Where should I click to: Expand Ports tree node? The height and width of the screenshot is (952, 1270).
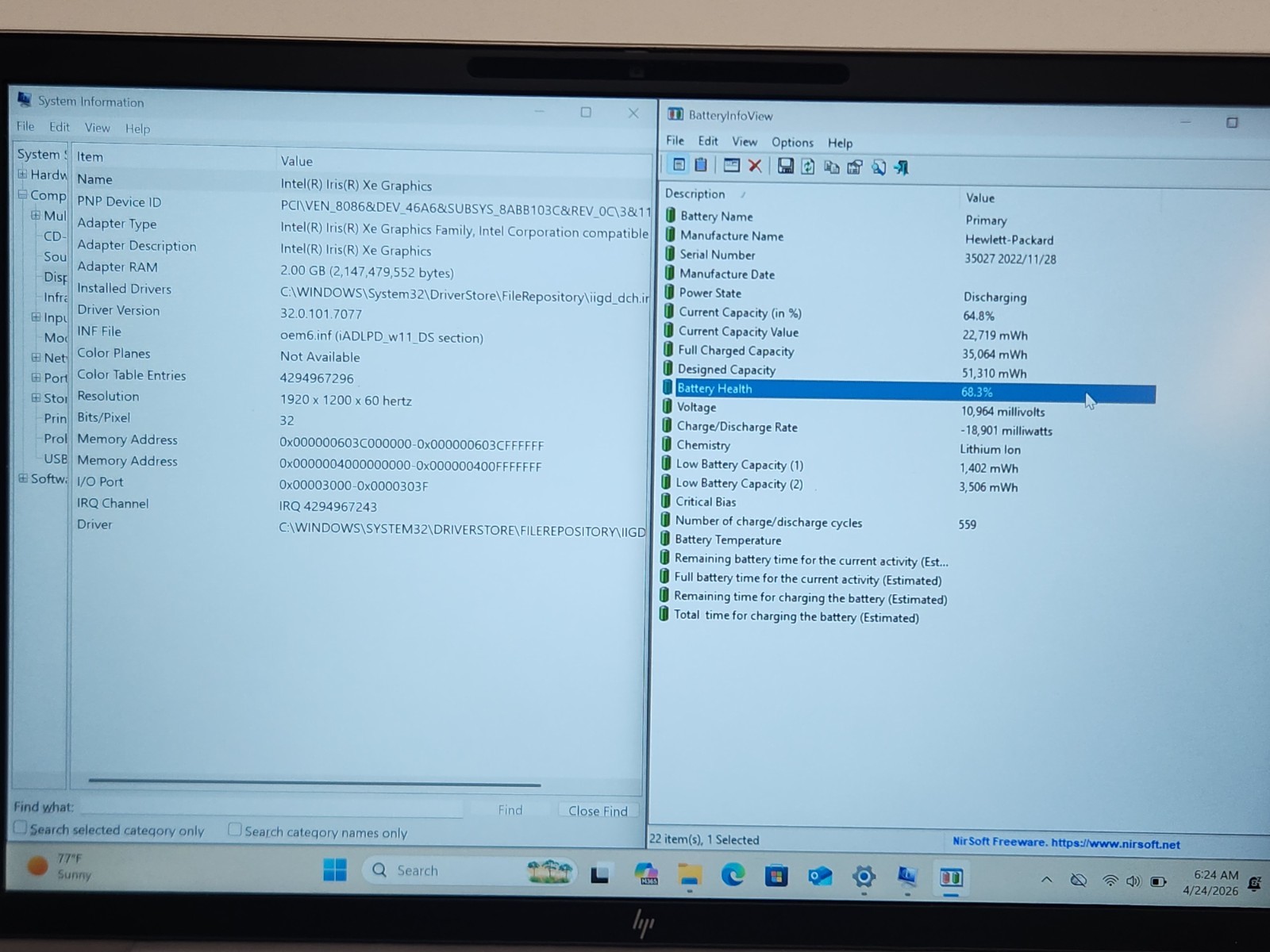(36, 377)
